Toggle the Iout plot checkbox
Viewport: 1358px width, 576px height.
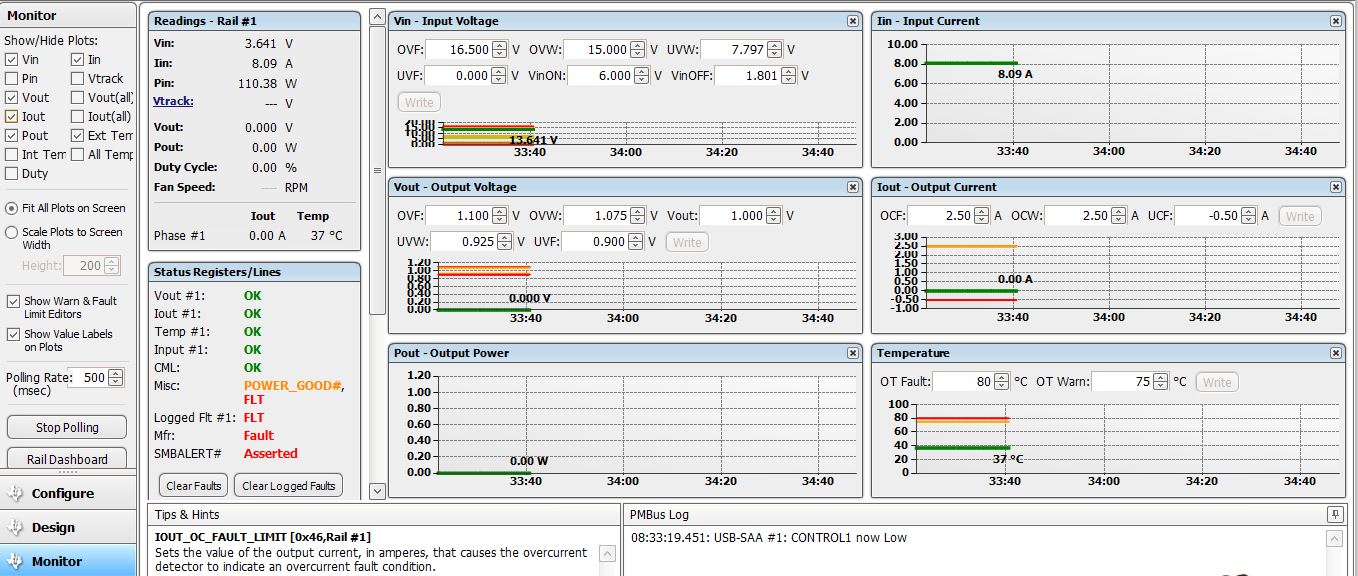[x=12, y=117]
